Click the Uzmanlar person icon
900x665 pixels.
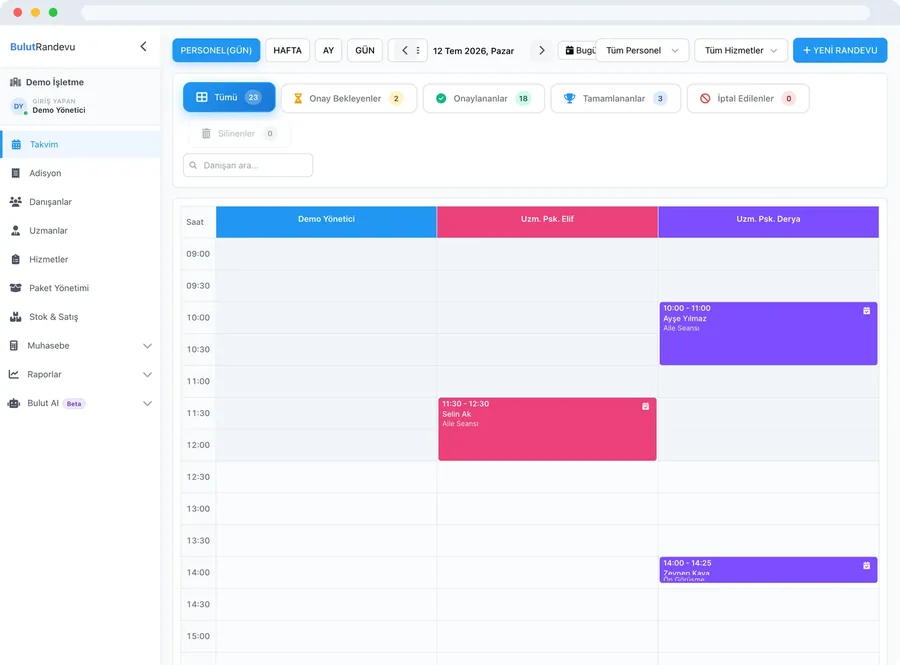pyautogui.click(x=15, y=230)
